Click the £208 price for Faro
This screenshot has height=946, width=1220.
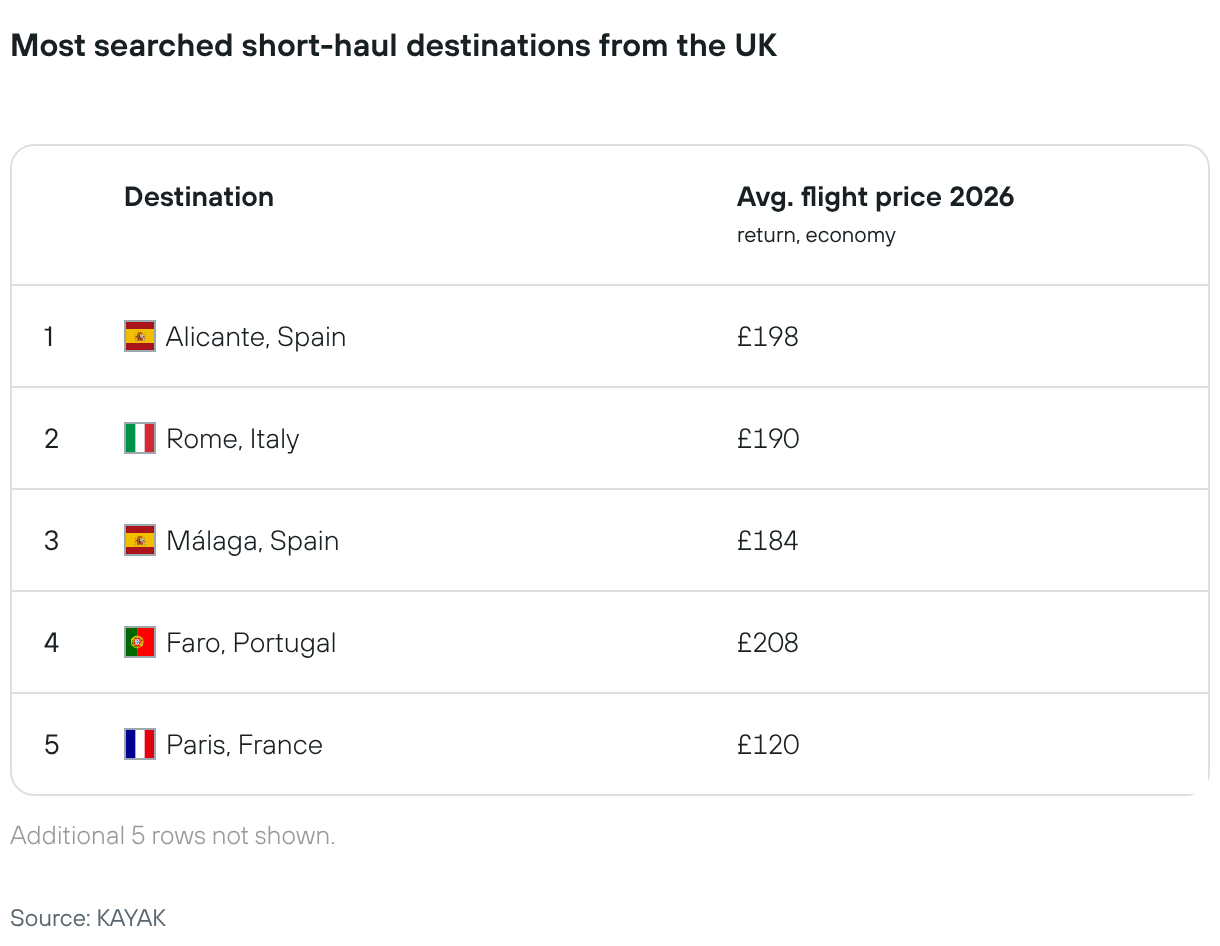tap(768, 643)
